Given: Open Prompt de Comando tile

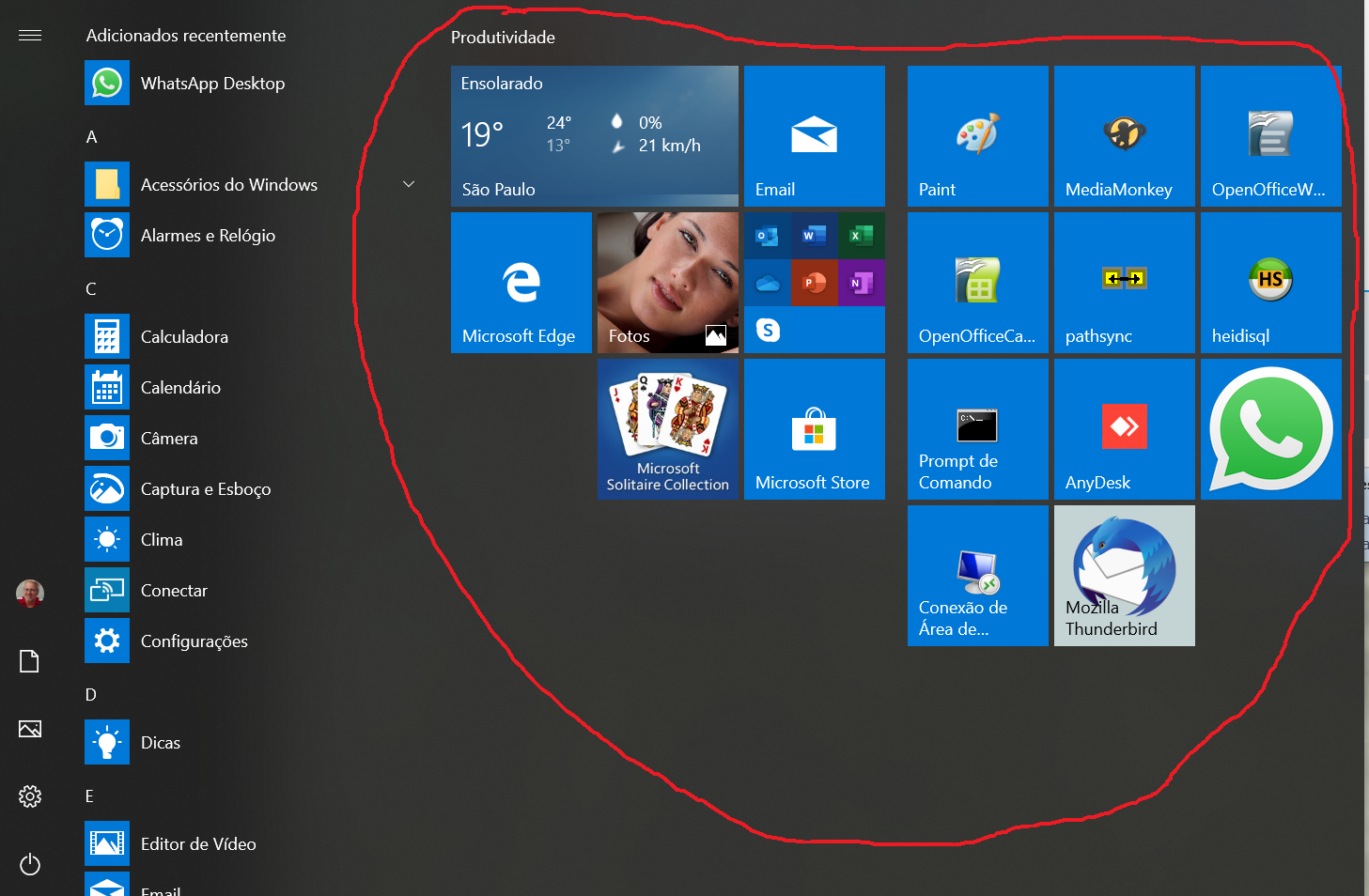Looking at the screenshot, I should (977, 428).
